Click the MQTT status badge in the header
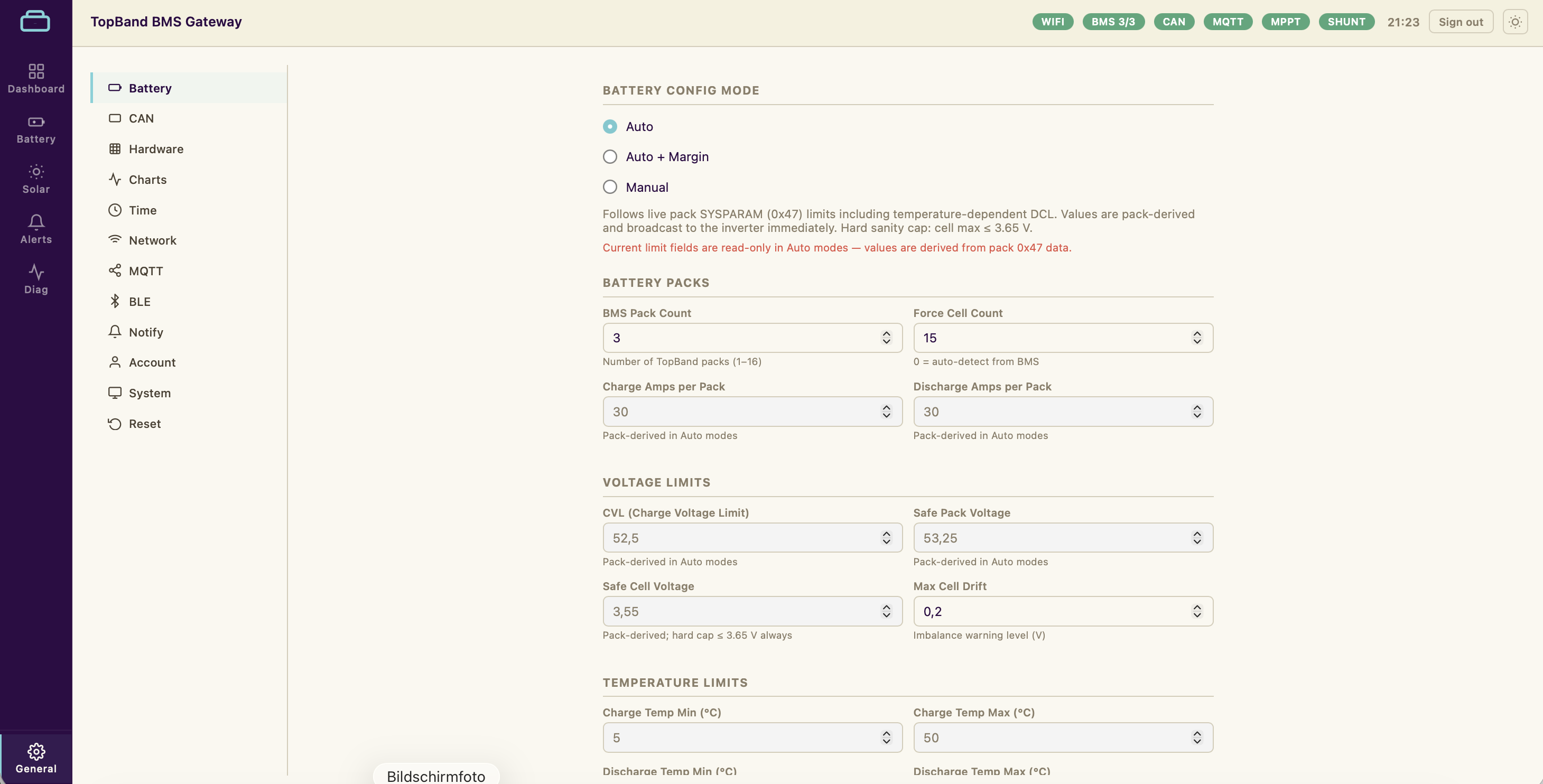Image resolution: width=1543 pixels, height=784 pixels. (x=1228, y=22)
